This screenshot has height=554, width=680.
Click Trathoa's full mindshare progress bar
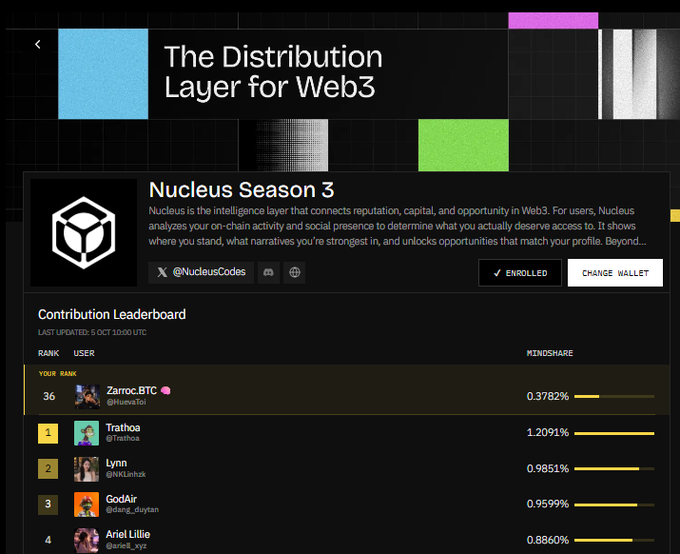614,433
